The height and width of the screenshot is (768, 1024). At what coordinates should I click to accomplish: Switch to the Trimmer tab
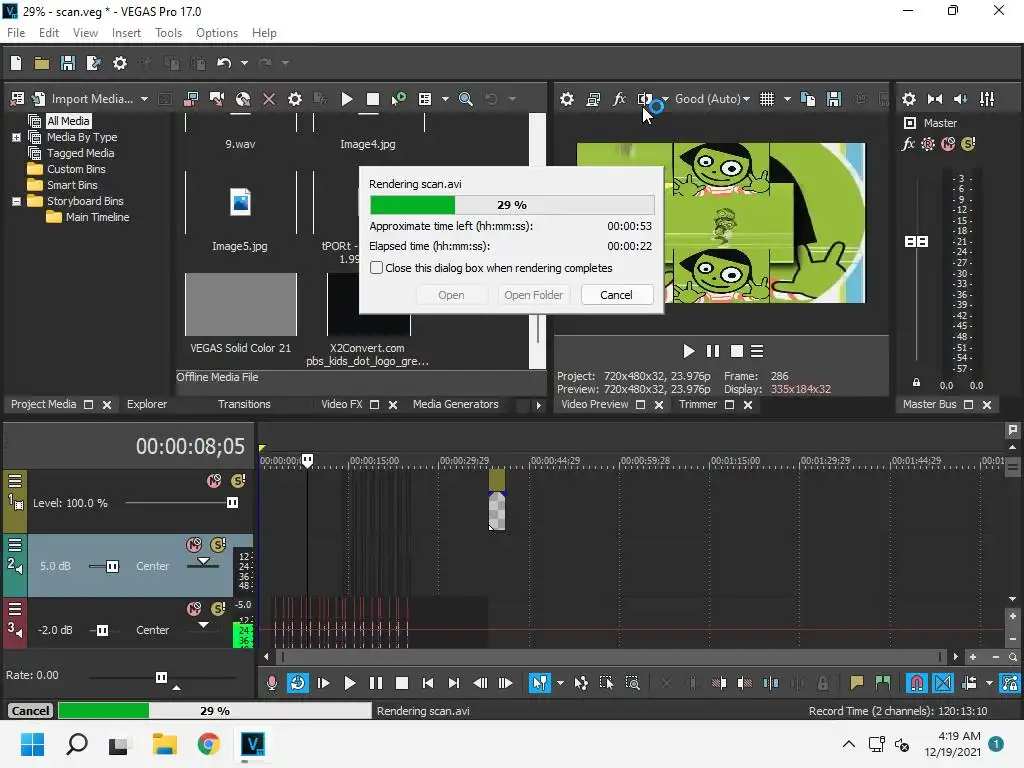click(697, 404)
